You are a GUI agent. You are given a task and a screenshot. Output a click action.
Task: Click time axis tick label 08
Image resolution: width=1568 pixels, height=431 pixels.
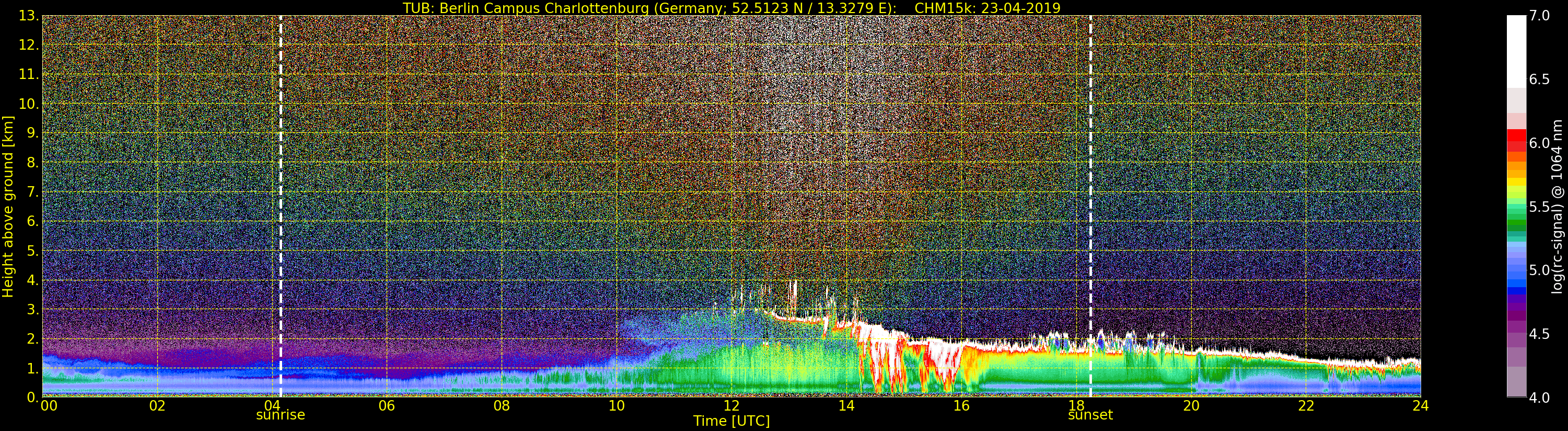point(502,406)
